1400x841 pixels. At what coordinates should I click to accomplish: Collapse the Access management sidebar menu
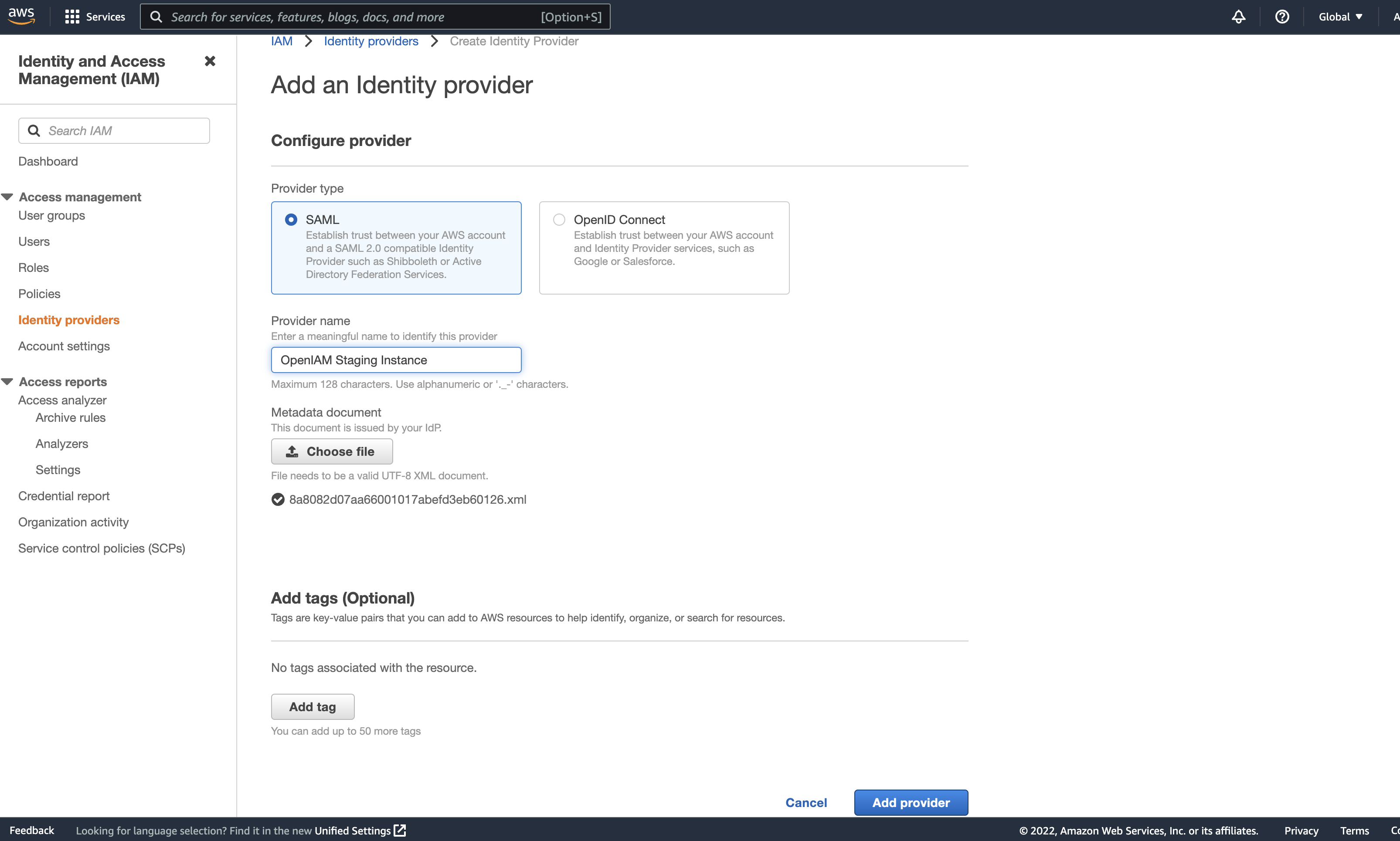click(x=7, y=196)
